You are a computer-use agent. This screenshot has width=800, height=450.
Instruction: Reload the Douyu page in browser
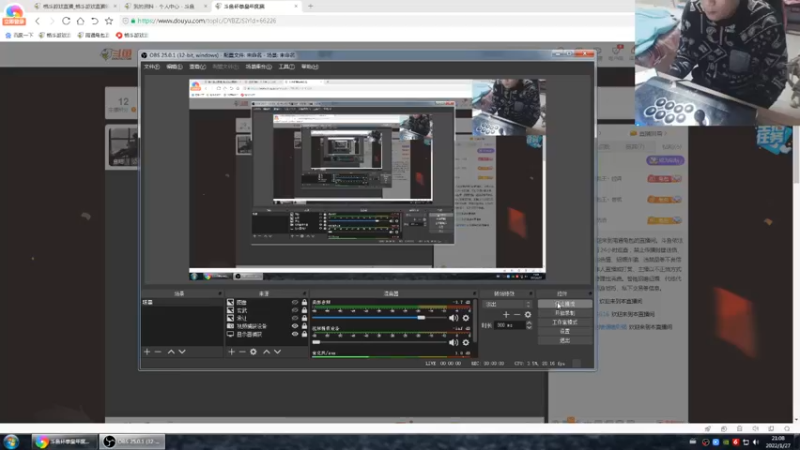pyautogui.click(x=66, y=21)
